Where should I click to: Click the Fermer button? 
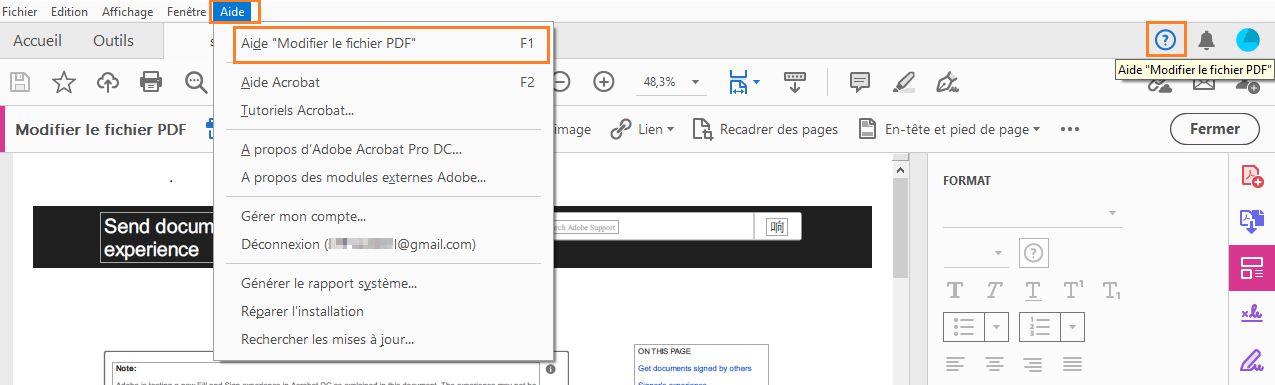coord(1215,129)
